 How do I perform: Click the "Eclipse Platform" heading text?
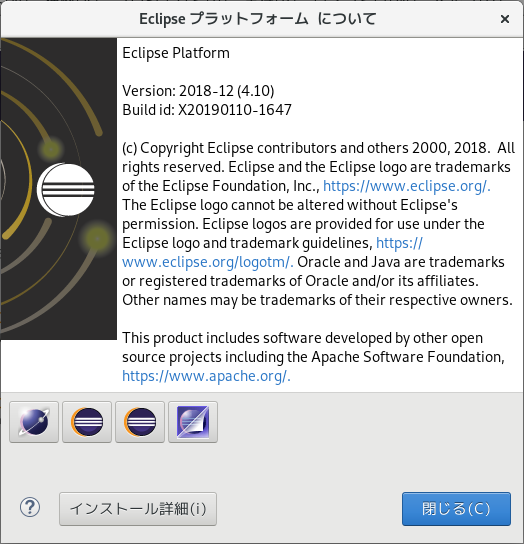click(176, 53)
